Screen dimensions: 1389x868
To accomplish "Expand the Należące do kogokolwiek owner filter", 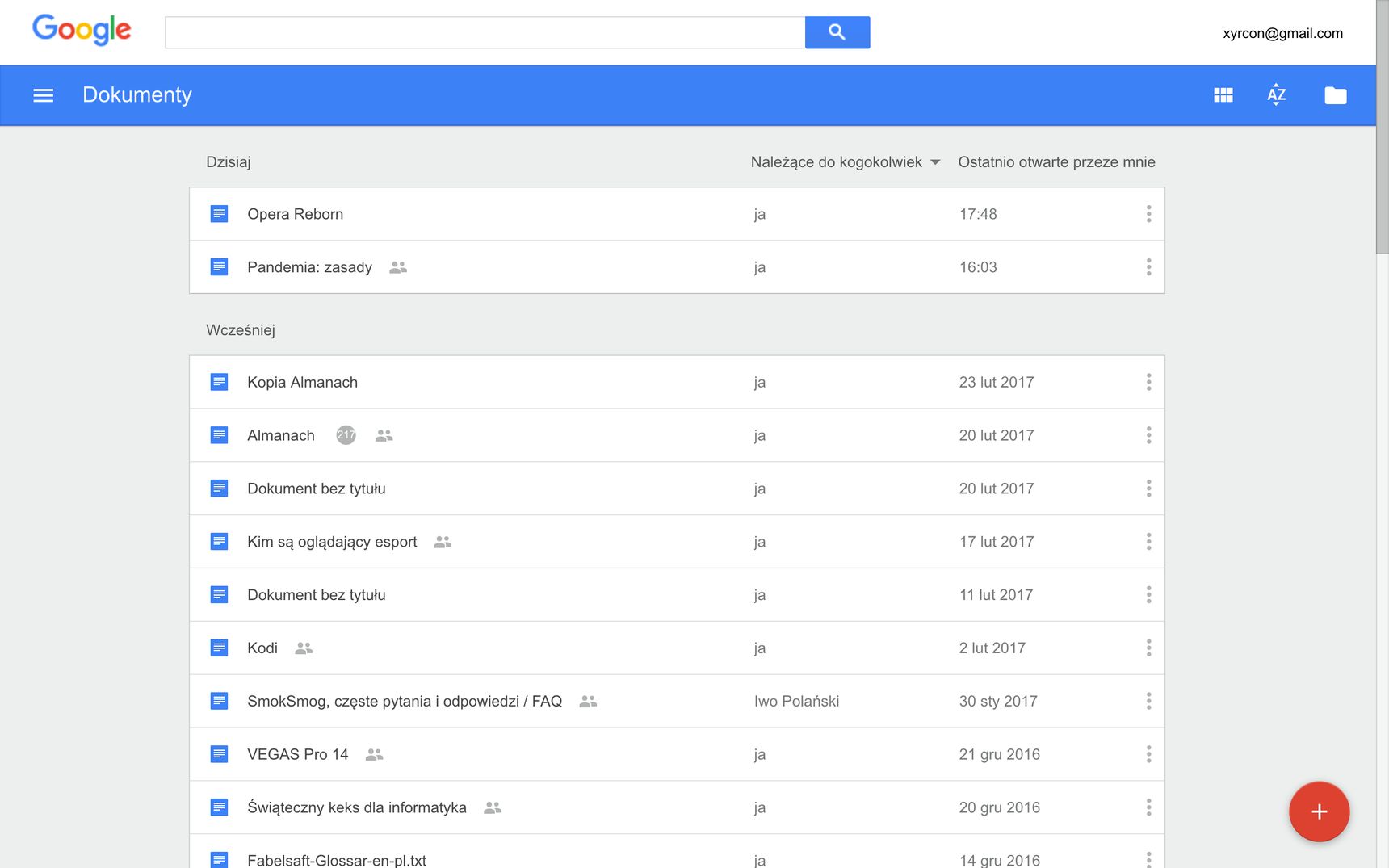I will 846,162.
